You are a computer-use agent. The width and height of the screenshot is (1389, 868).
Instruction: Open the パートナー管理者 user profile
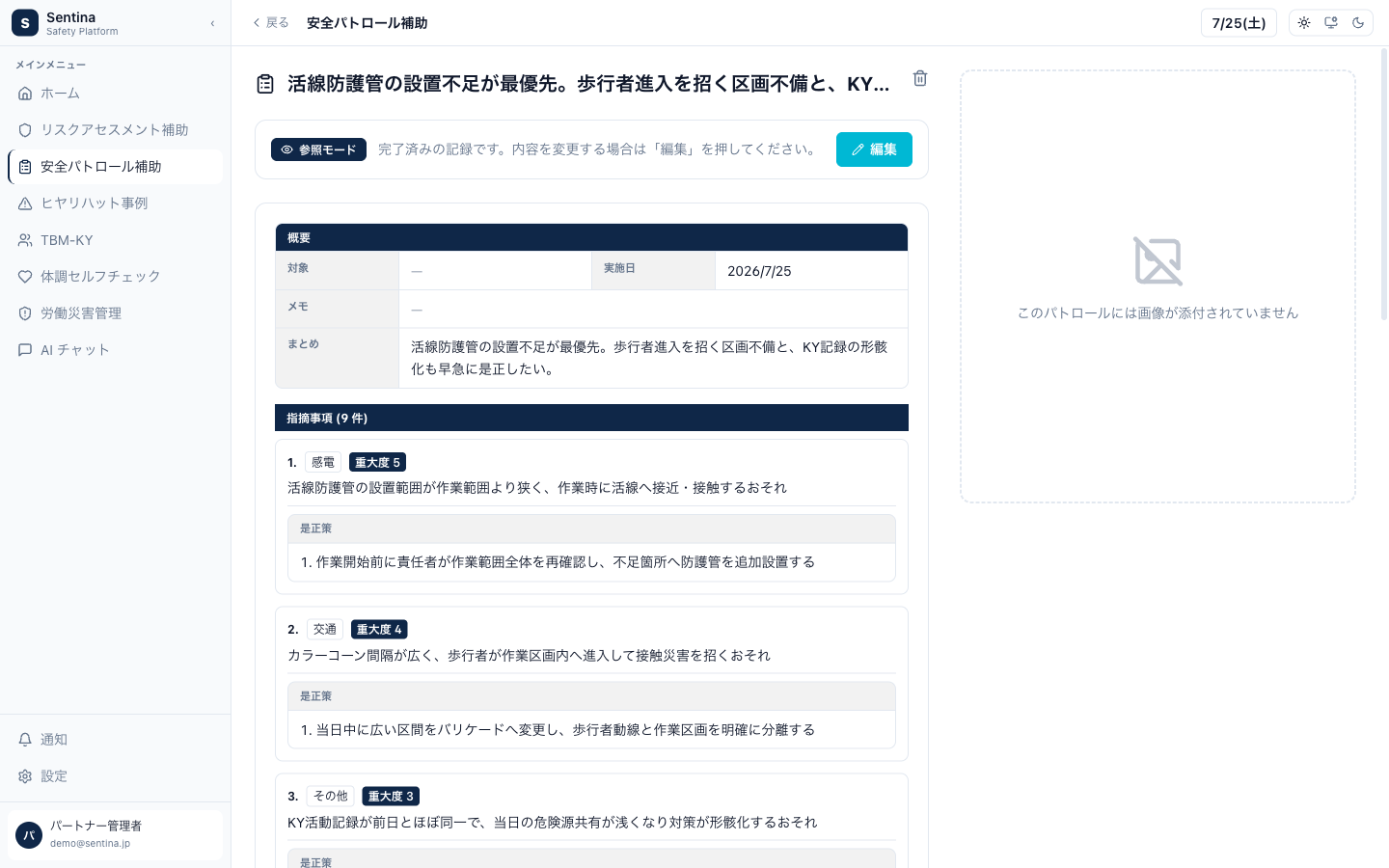coord(115,834)
